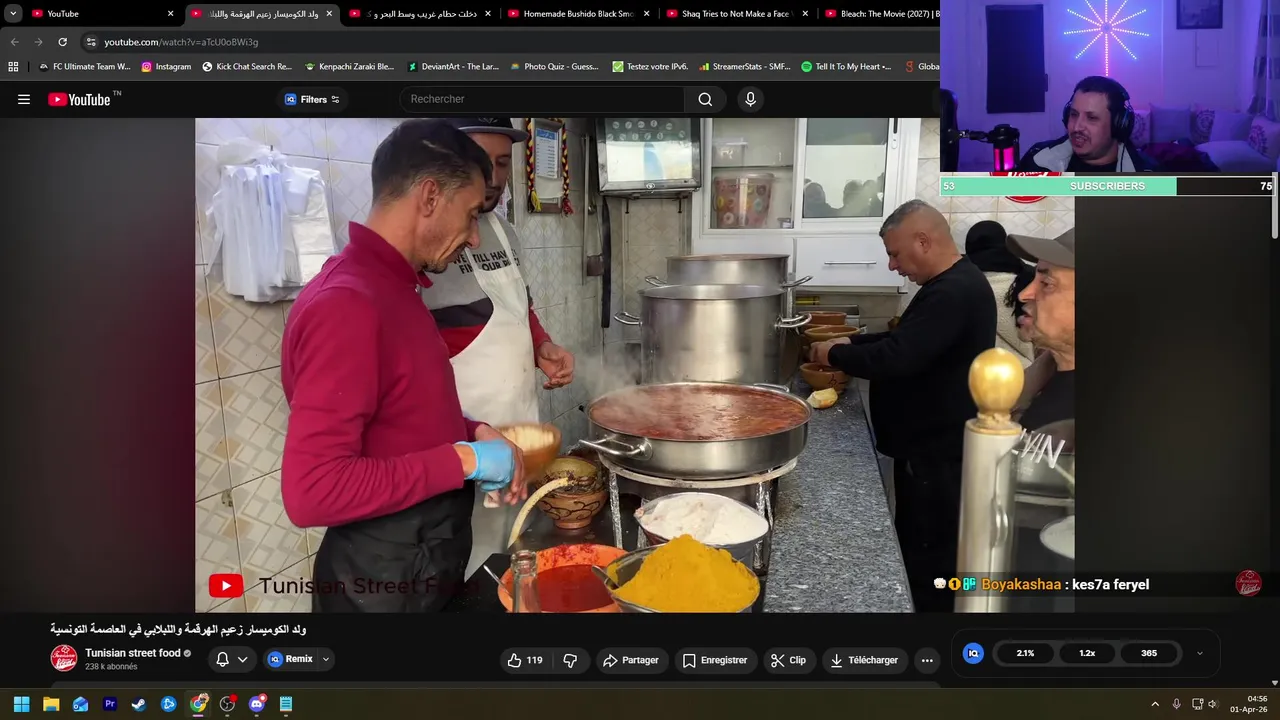Viewport: 1280px width, 720px height.
Task: Open Discord from the taskbar
Action: (257, 704)
